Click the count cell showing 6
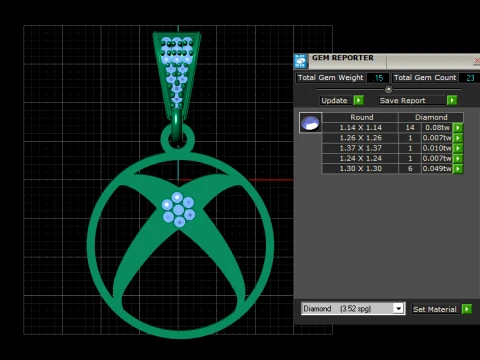Image resolution: width=480 pixels, height=360 pixels. pyautogui.click(x=410, y=169)
